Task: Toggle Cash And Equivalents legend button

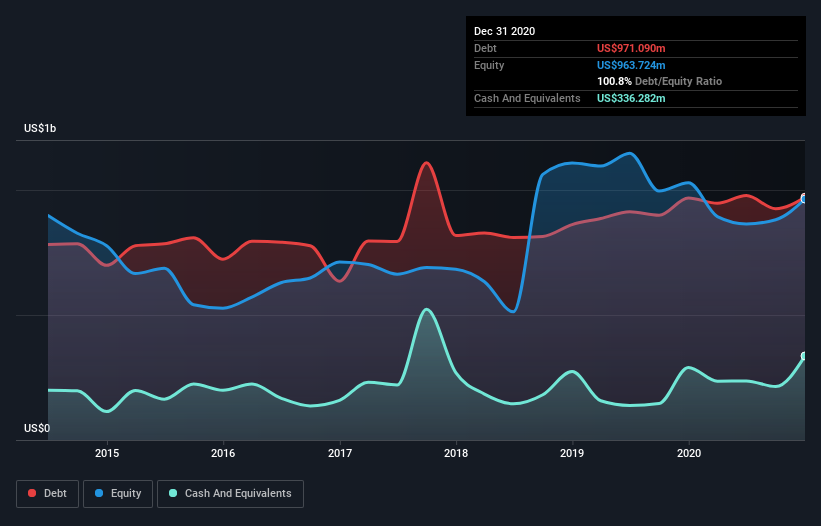Action: coord(230,494)
